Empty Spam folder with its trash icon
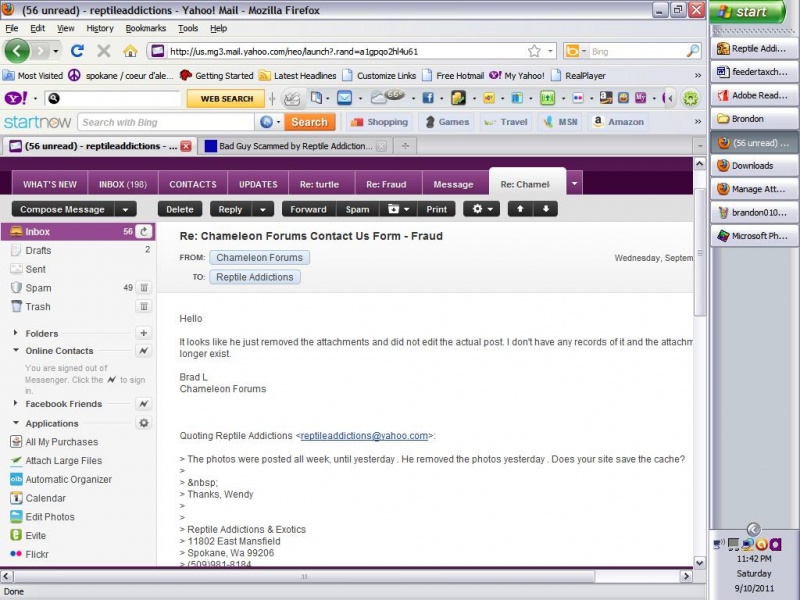Screen dimensions: 800x600 [144, 288]
